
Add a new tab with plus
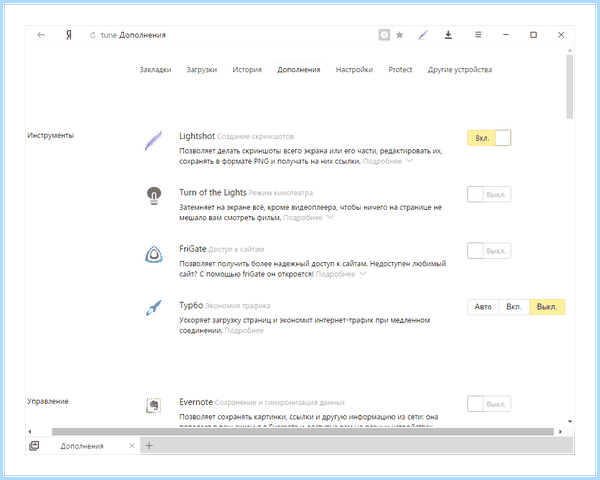[x=149, y=446]
